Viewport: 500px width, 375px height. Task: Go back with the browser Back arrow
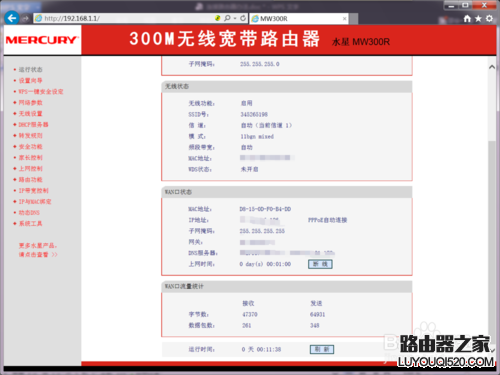pyautogui.click(x=12, y=18)
